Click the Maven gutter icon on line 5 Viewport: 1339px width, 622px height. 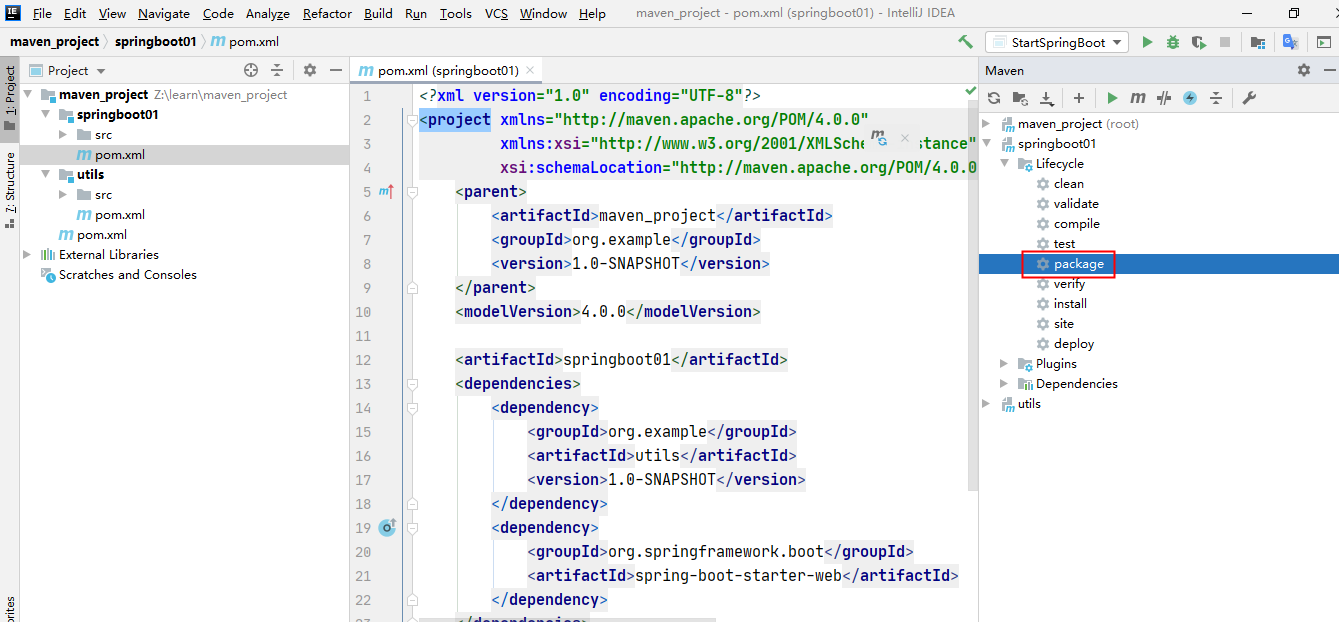click(385, 191)
